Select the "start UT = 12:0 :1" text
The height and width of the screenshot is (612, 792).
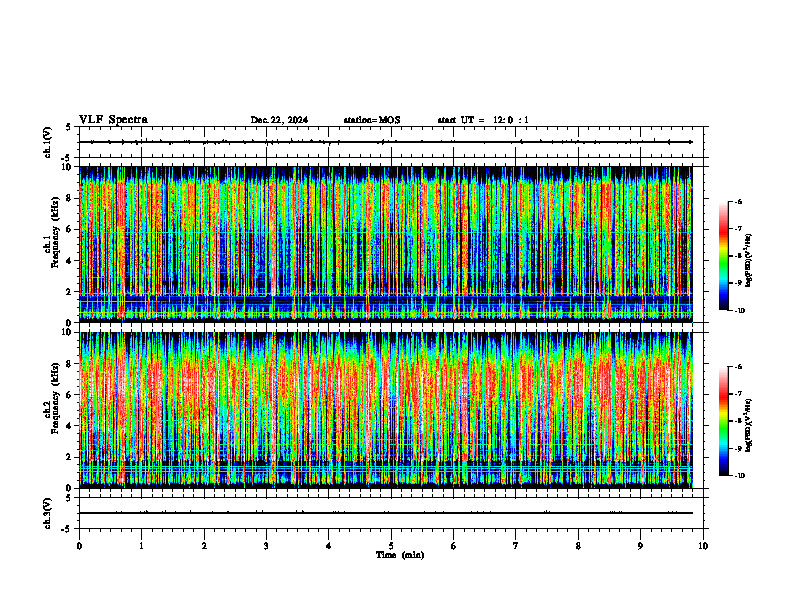pyautogui.click(x=483, y=120)
